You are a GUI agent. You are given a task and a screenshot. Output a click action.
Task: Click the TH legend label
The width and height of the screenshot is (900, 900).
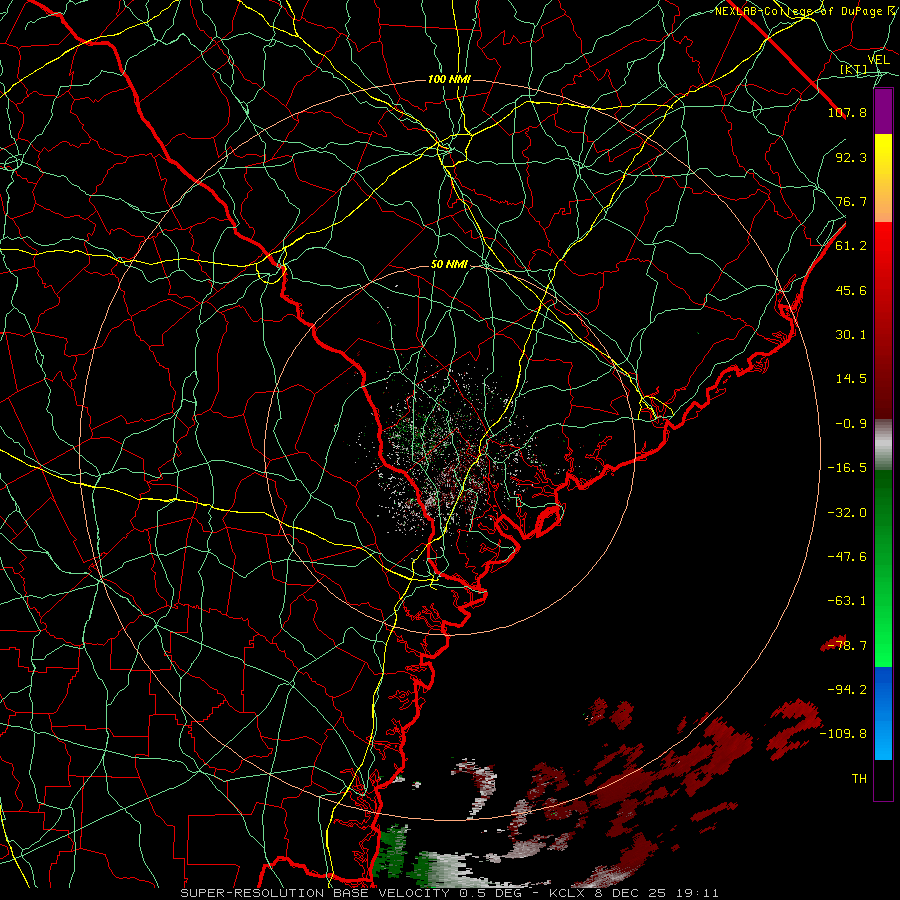click(859, 779)
